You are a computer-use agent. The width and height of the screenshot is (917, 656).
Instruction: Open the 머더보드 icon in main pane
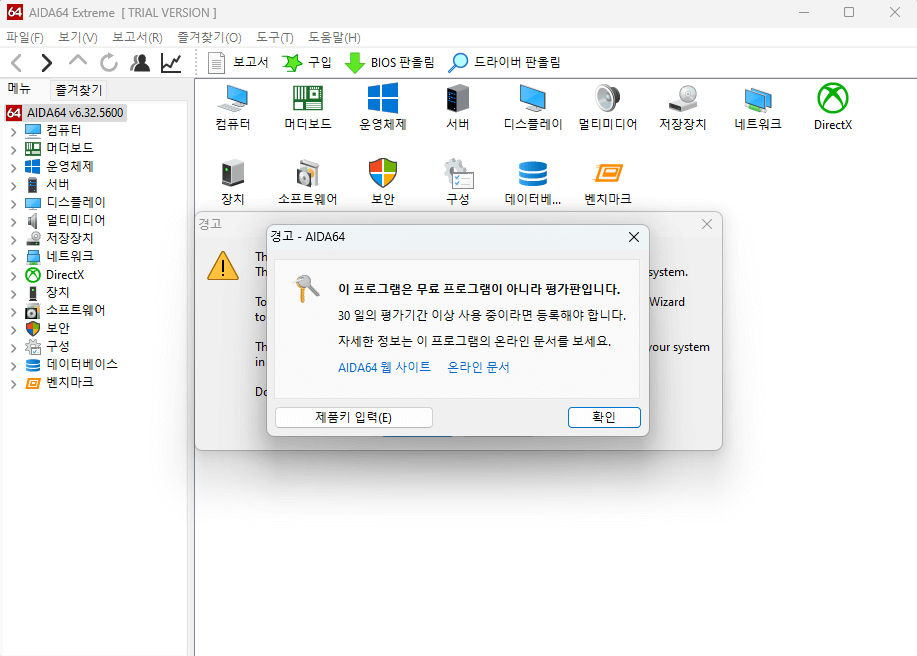308,106
